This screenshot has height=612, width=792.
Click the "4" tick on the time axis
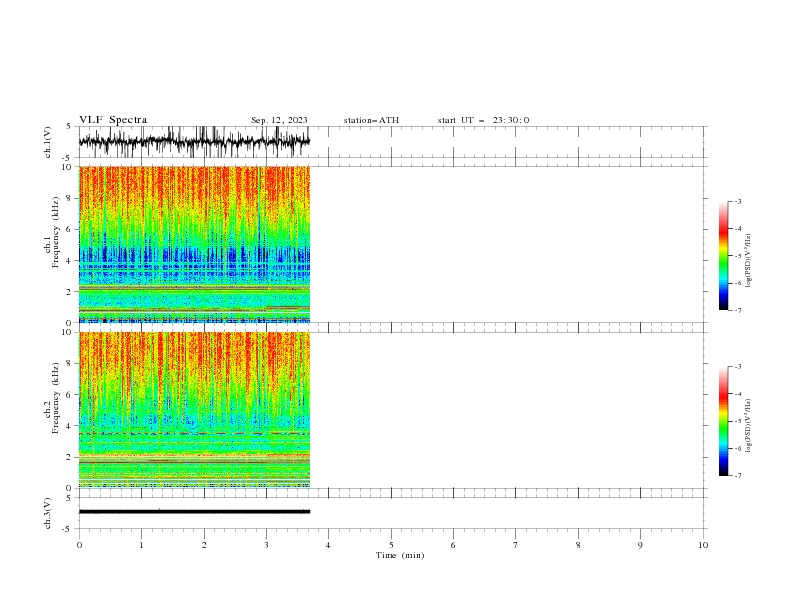tap(328, 545)
